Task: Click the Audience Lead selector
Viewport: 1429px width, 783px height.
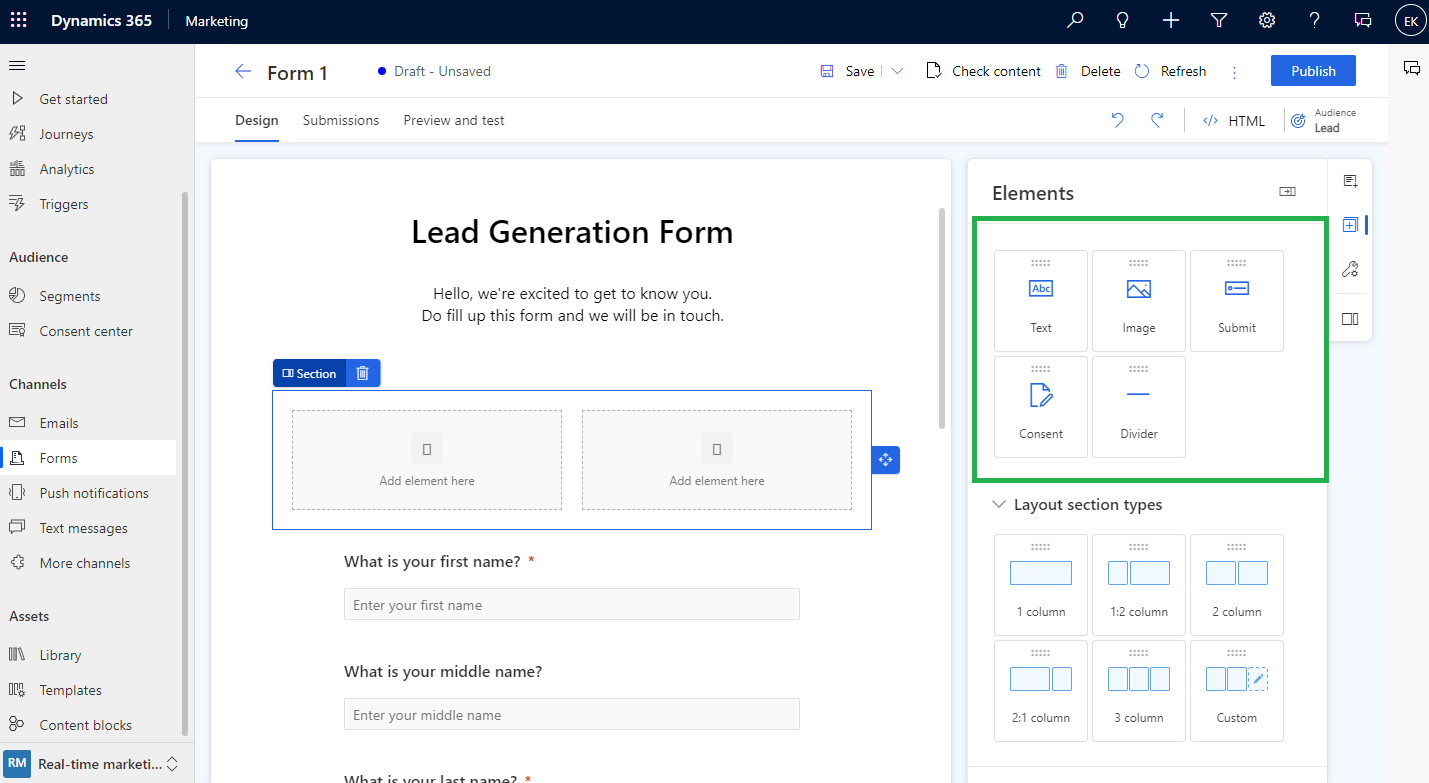Action: pos(1324,120)
